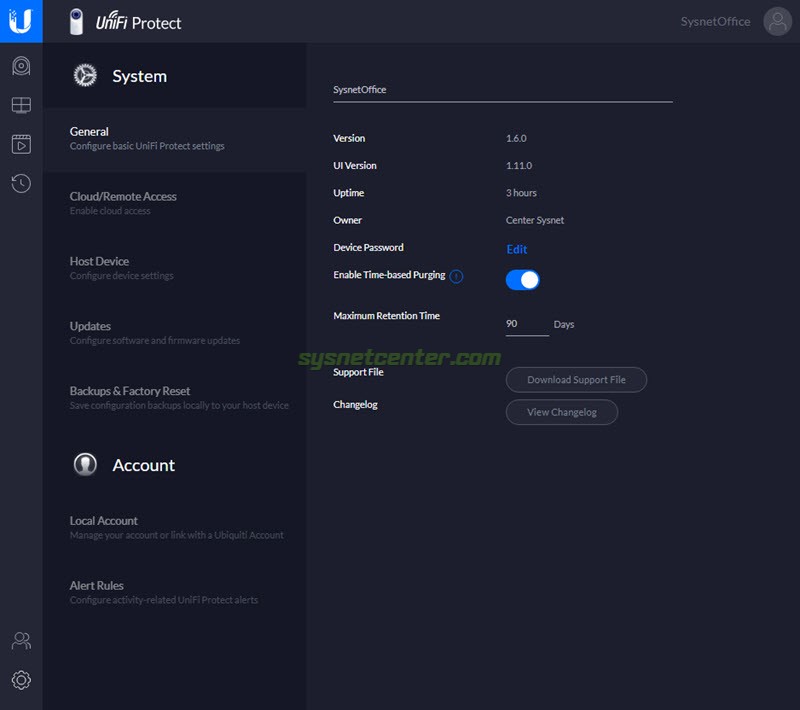Click the user avatar icon

777,21
